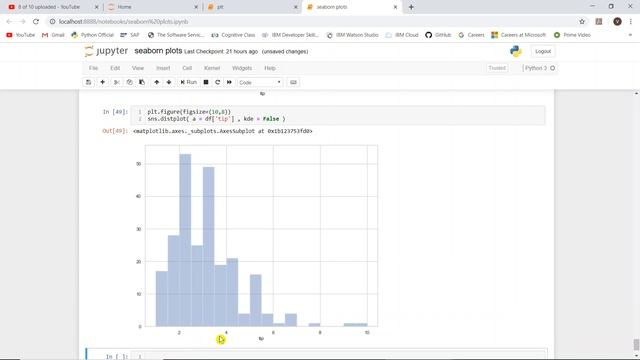This screenshot has width=640, height=360.
Task: Open the cell type Code dropdown
Action: coord(260,82)
